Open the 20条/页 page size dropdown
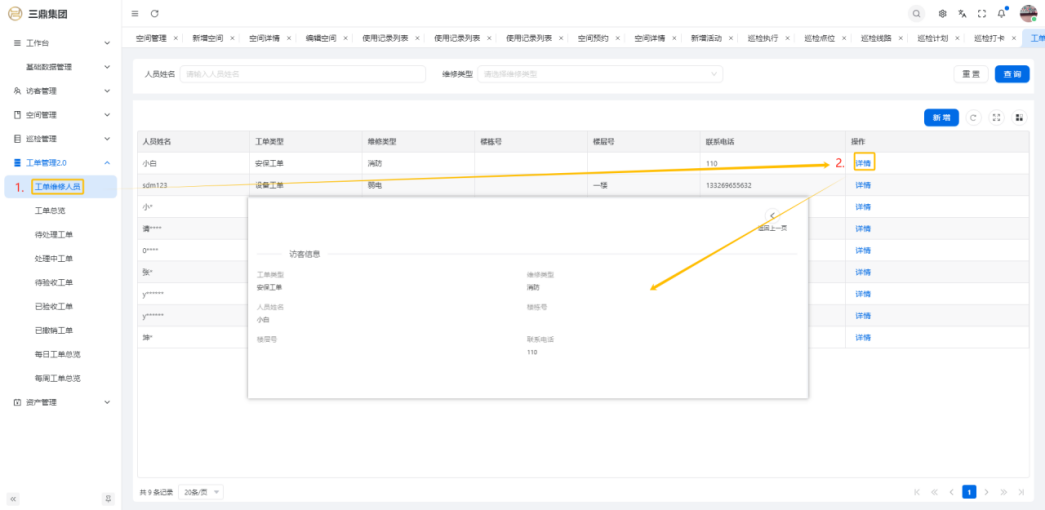1045x510 pixels. [x=202, y=492]
